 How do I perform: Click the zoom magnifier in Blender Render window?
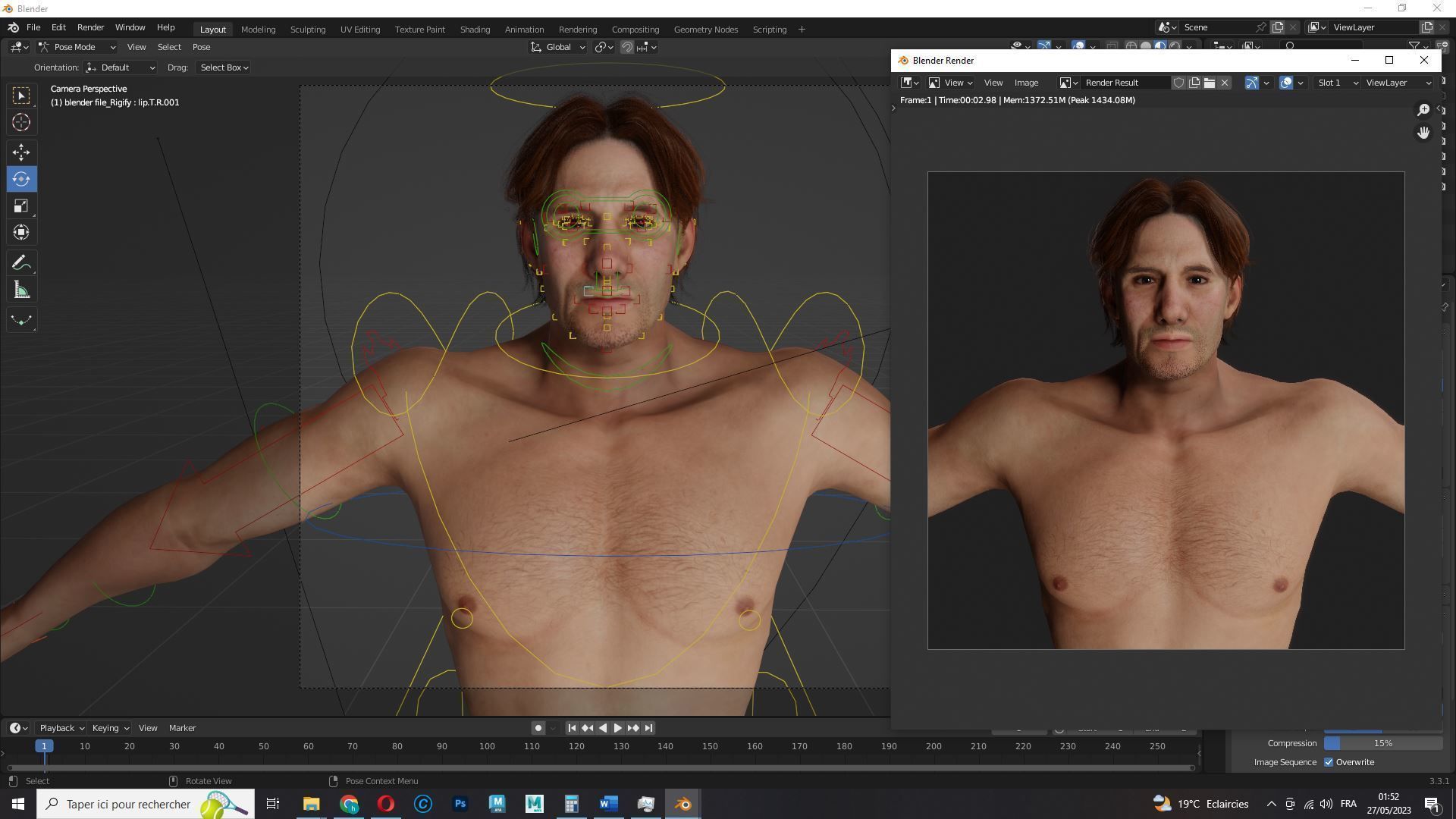(x=1423, y=110)
